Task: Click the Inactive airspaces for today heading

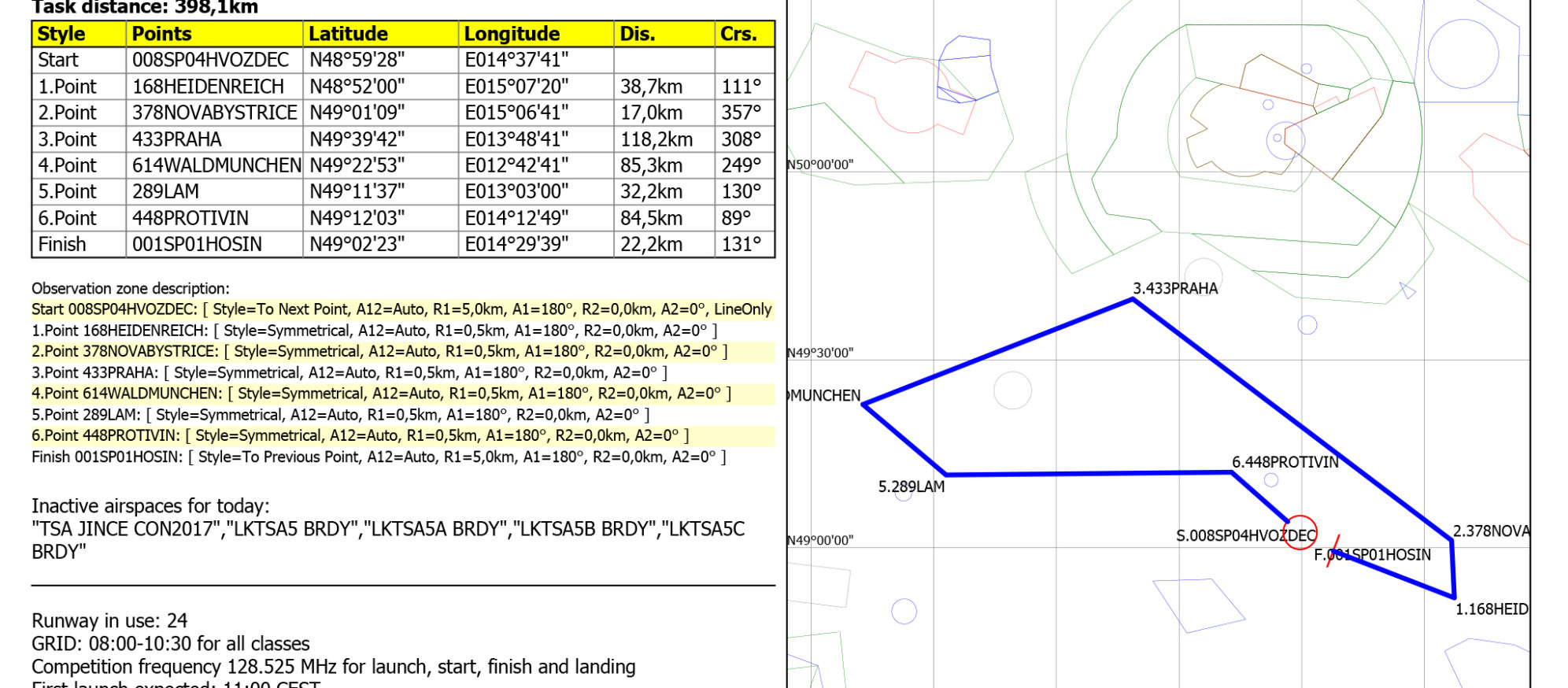Action: [x=150, y=506]
